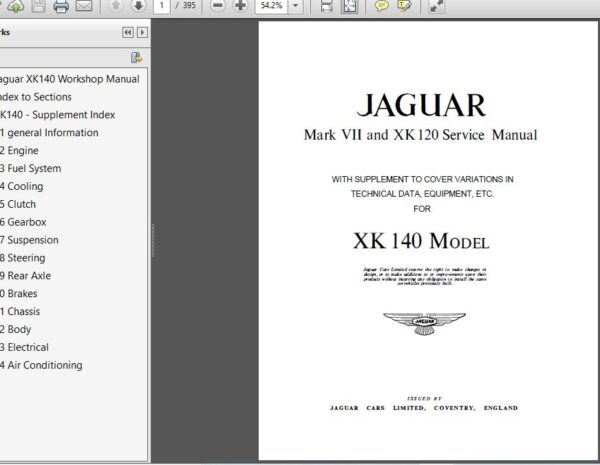This screenshot has width=600, height=465.
Task: Select the highlight text tool
Action: pos(404,6)
